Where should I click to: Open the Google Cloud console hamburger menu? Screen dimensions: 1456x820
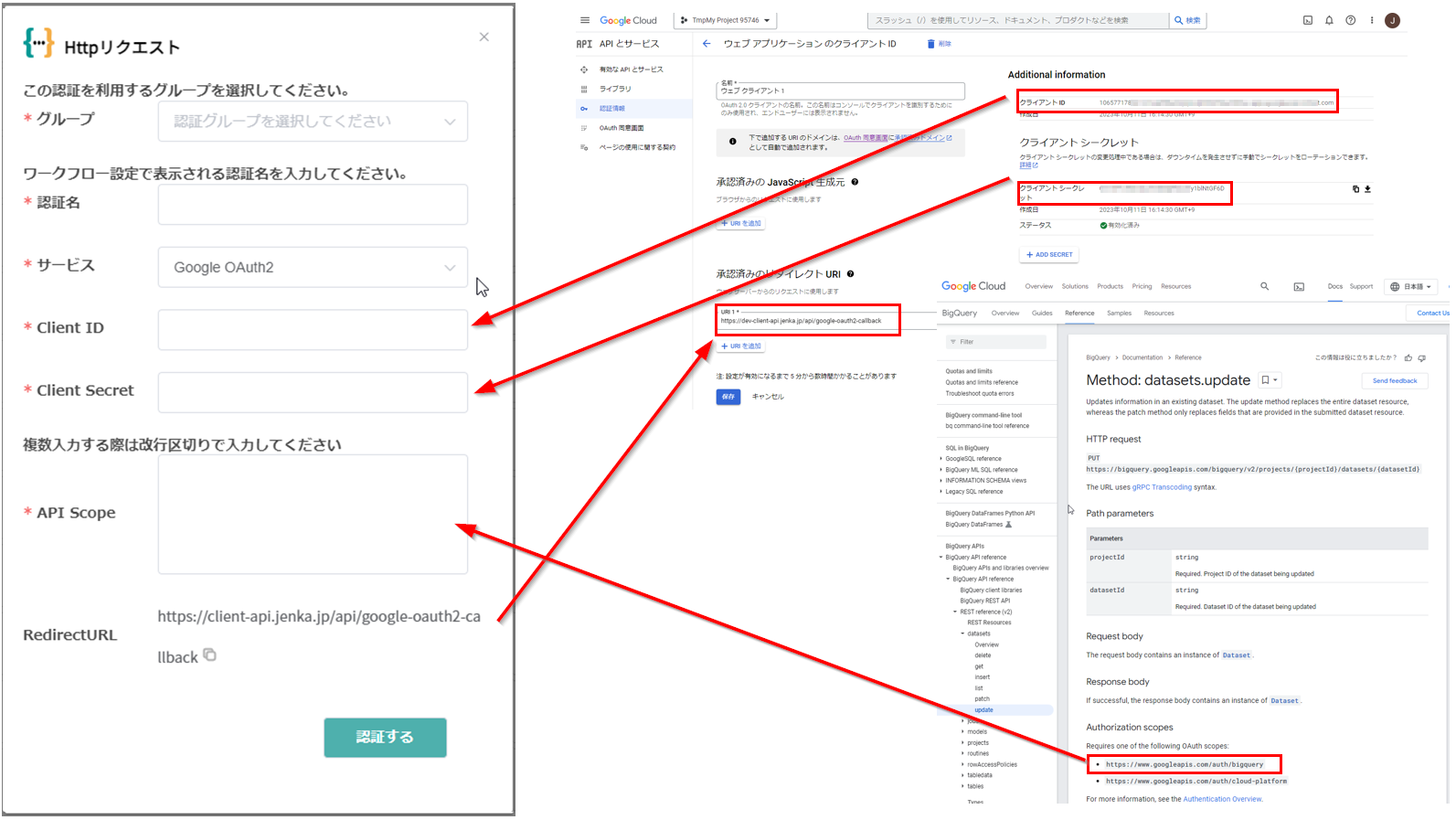585,20
